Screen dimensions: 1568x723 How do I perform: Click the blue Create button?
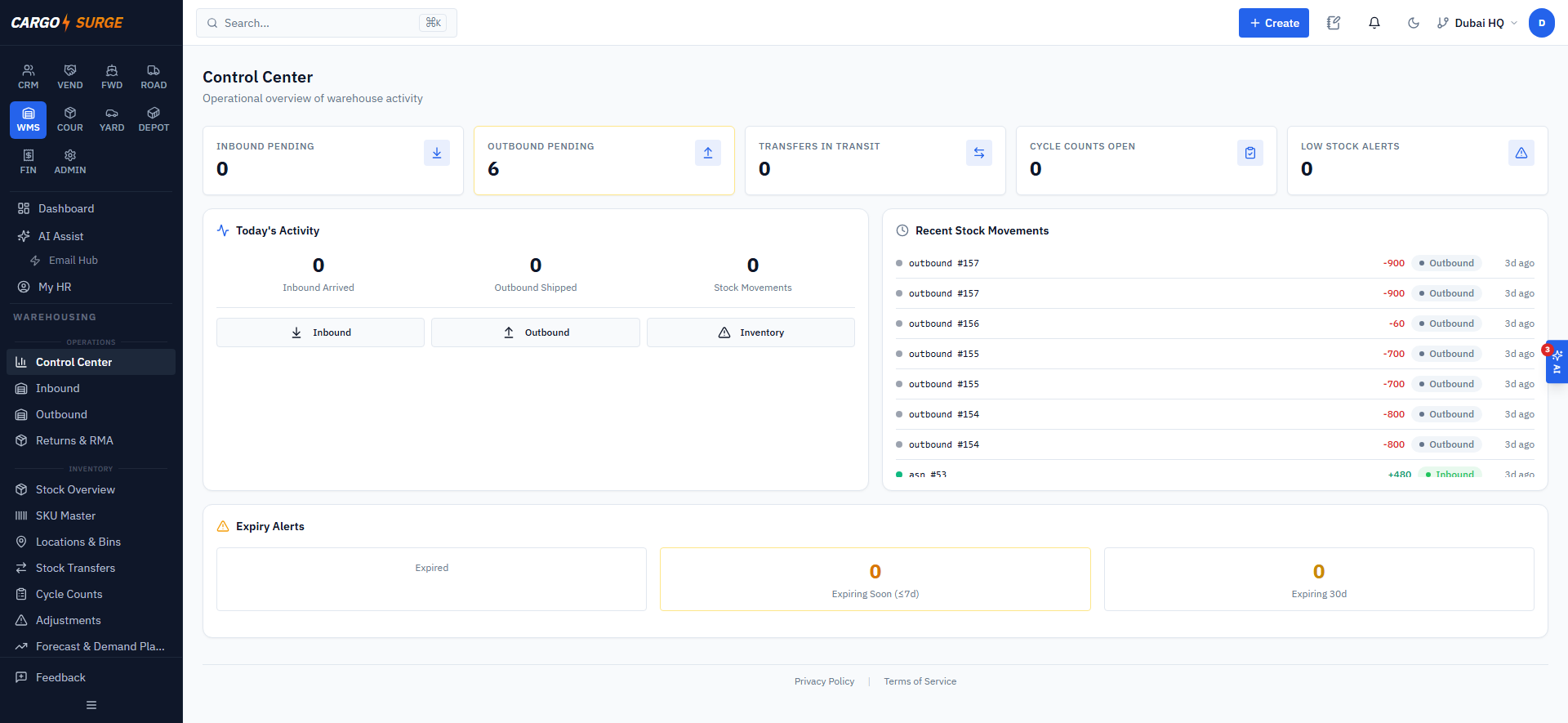pyautogui.click(x=1274, y=23)
